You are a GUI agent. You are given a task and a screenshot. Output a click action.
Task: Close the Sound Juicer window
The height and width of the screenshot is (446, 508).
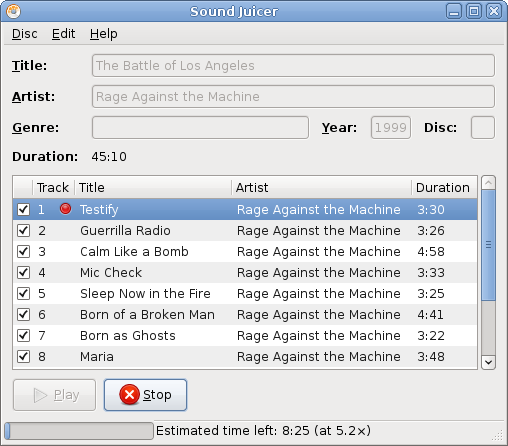494,12
